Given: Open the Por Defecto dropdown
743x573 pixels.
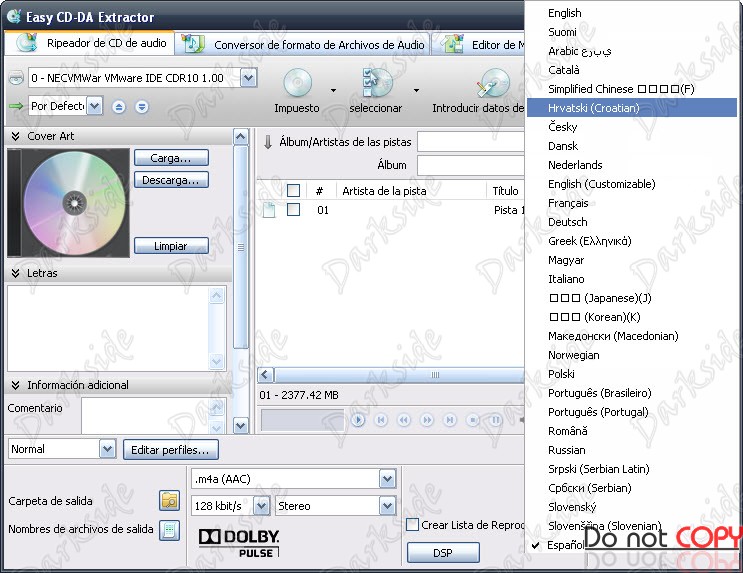Looking at the screenshot, I should click(95, 106).
